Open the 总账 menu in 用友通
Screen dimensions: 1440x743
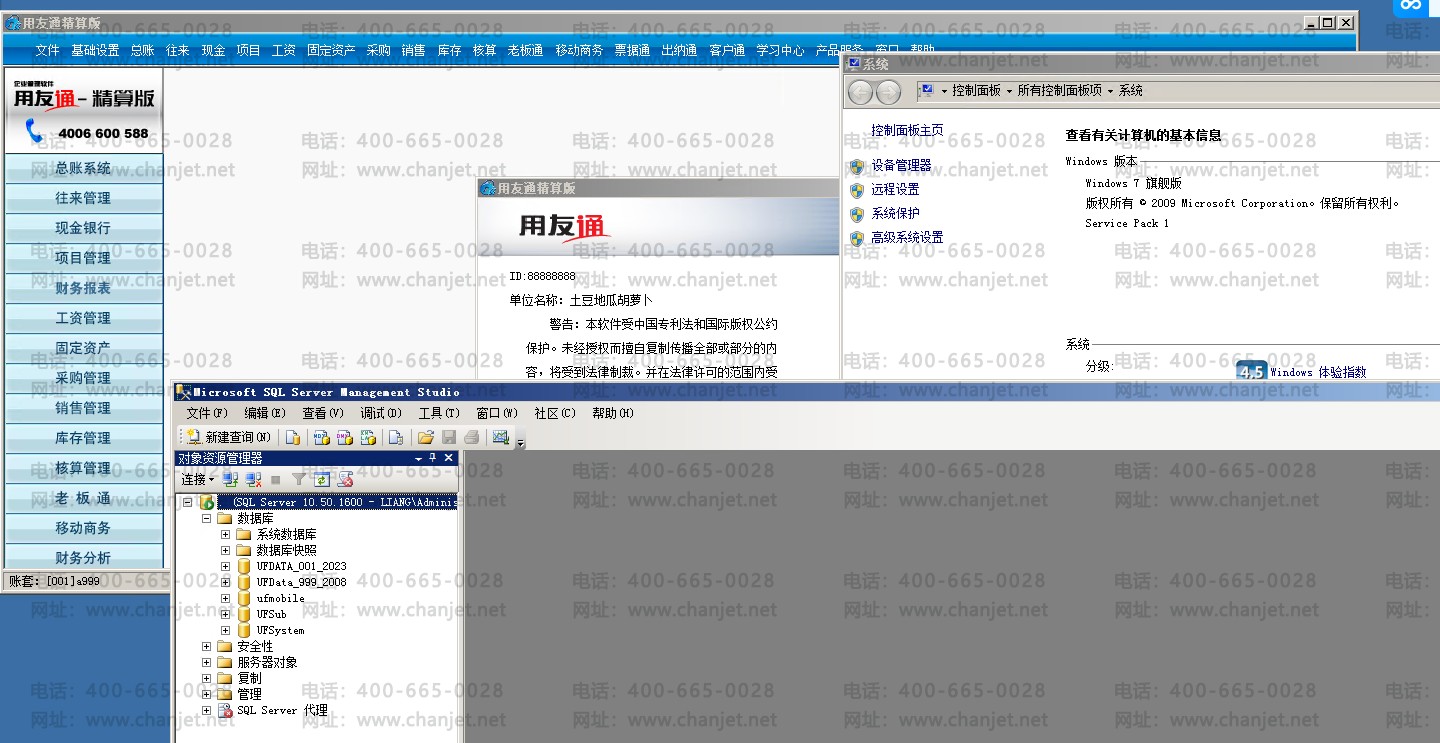coord(142,50)
